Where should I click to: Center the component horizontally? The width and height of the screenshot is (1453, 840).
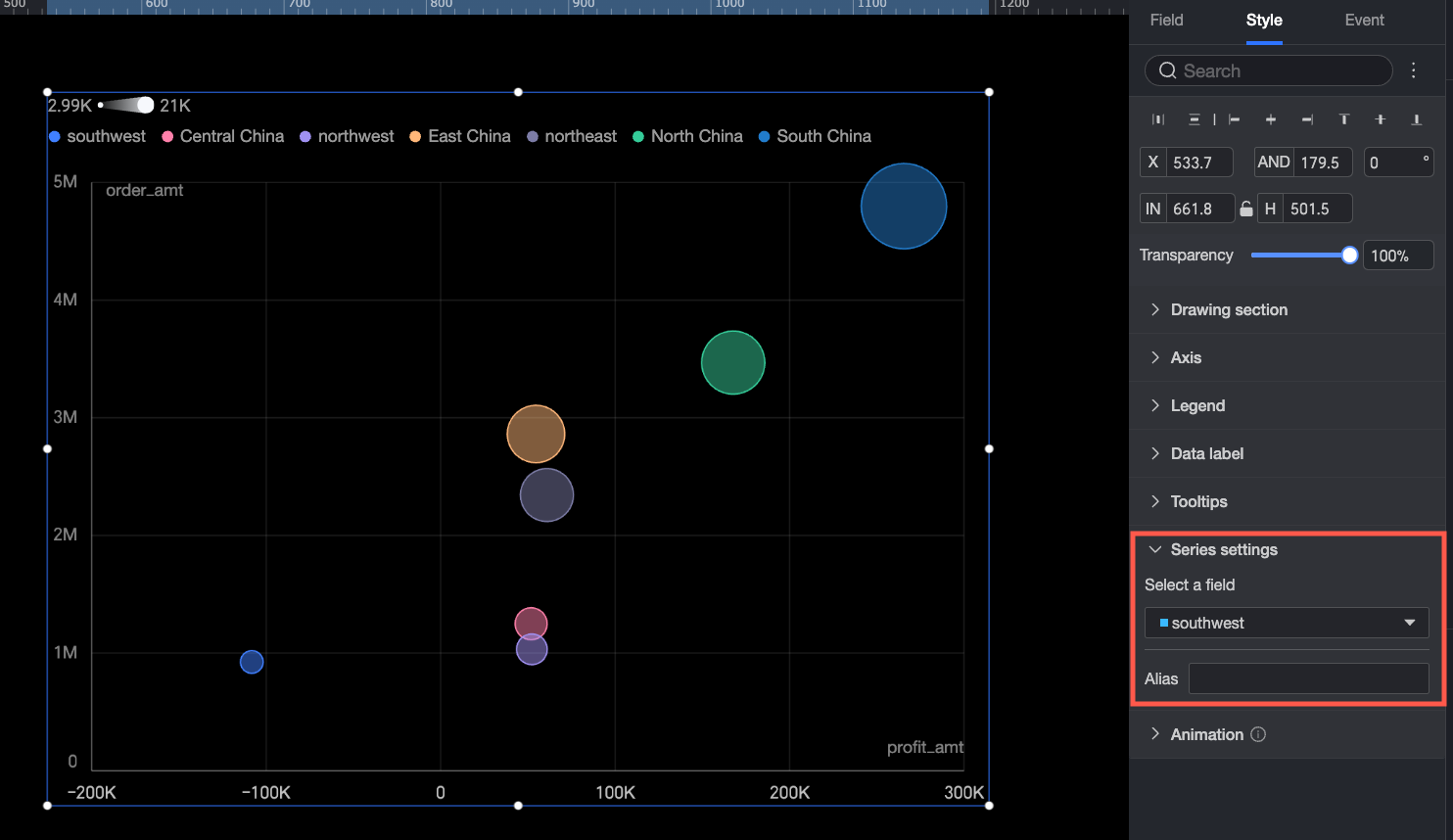pyautogui.click(x=1271, y=119)
